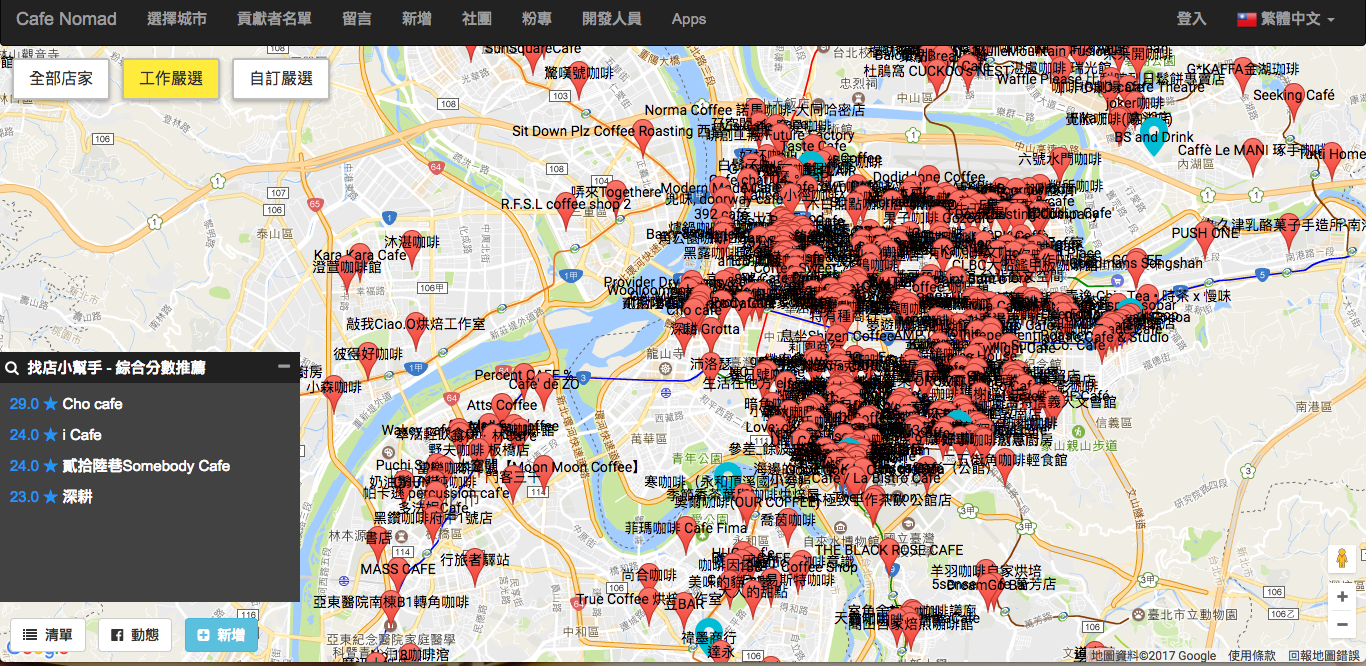Zoom out the map with minus button
1366x666 pixels.
tap(1342, 625)
